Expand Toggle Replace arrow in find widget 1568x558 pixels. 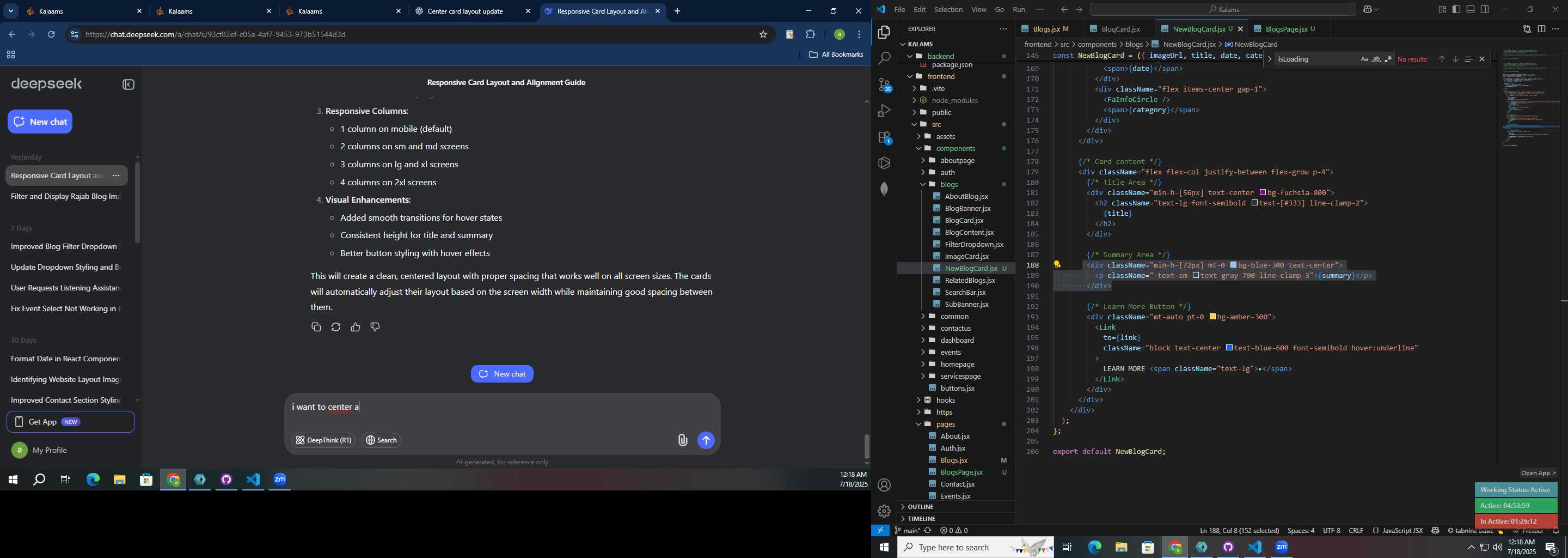click(x=1270, y=59)
